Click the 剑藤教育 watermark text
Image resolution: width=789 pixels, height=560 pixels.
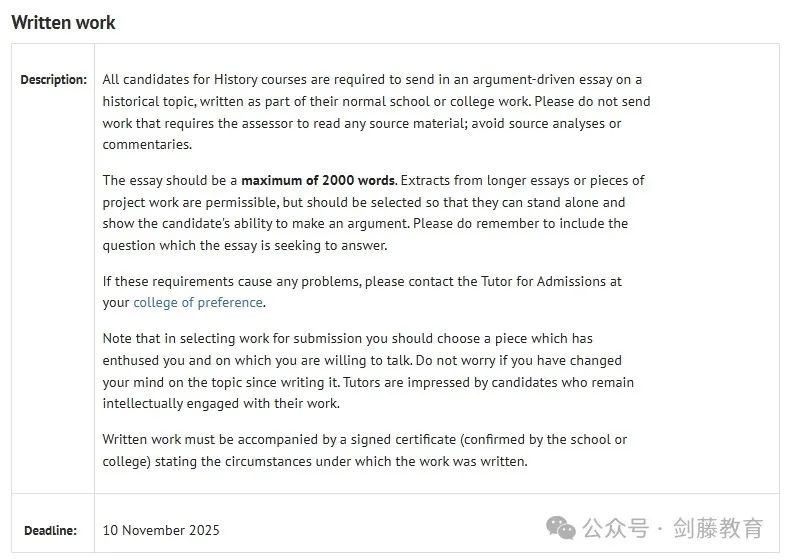[x=718, y=528]
